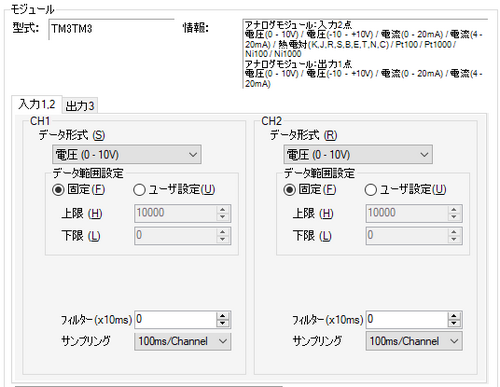The image size is (500, 387).
Task: Decrease CH2 フィルター value with down arrow
Action: coord(454,324)
